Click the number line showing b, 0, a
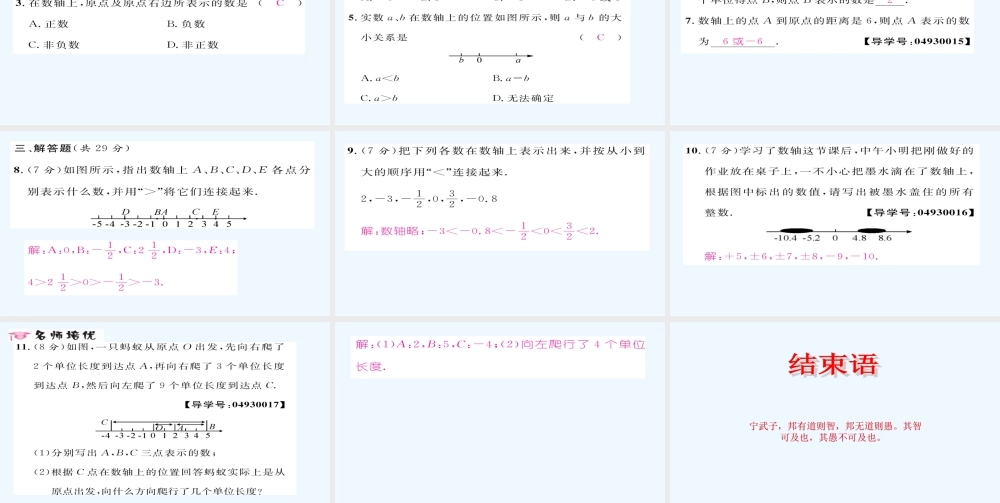The height and width of the screenshot is (503, 1000). coord(490,59)
